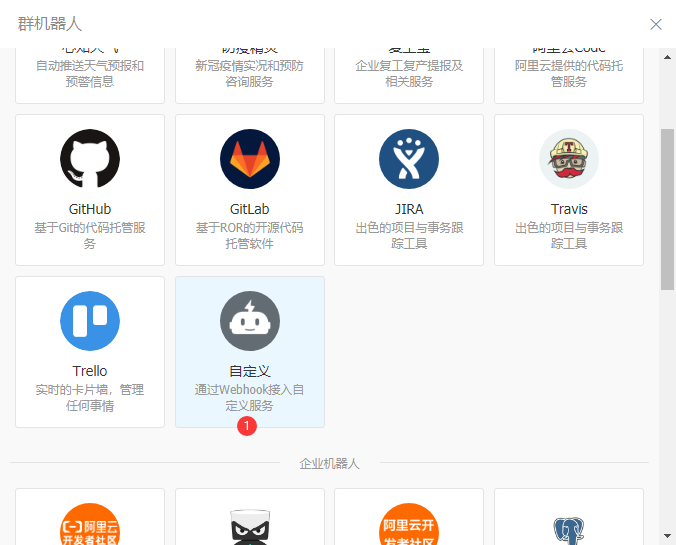Open the 自定义 custom robot icon
676x545 pixels.
250,321
